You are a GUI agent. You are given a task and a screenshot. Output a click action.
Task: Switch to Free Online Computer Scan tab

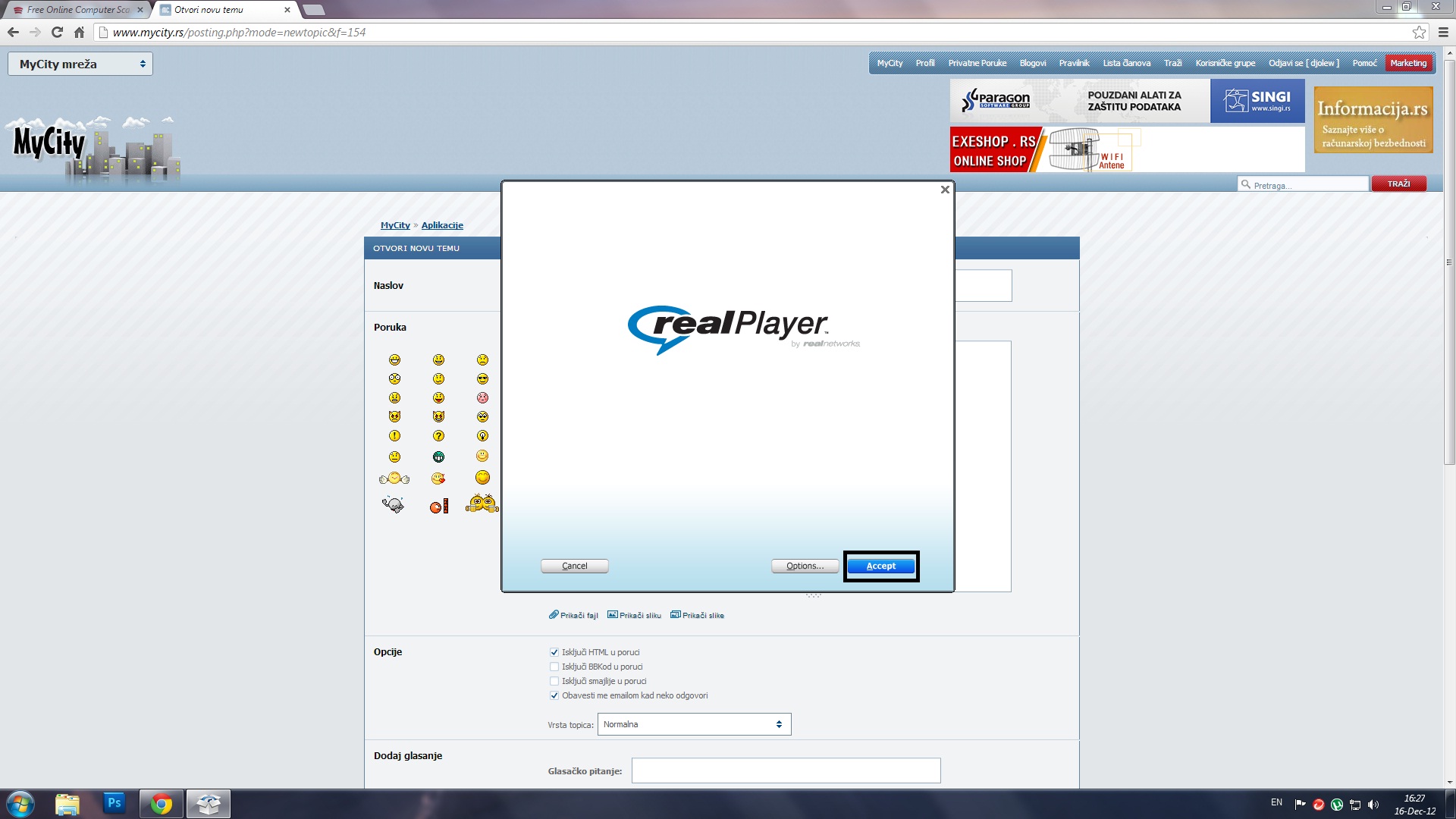(76, 10)
